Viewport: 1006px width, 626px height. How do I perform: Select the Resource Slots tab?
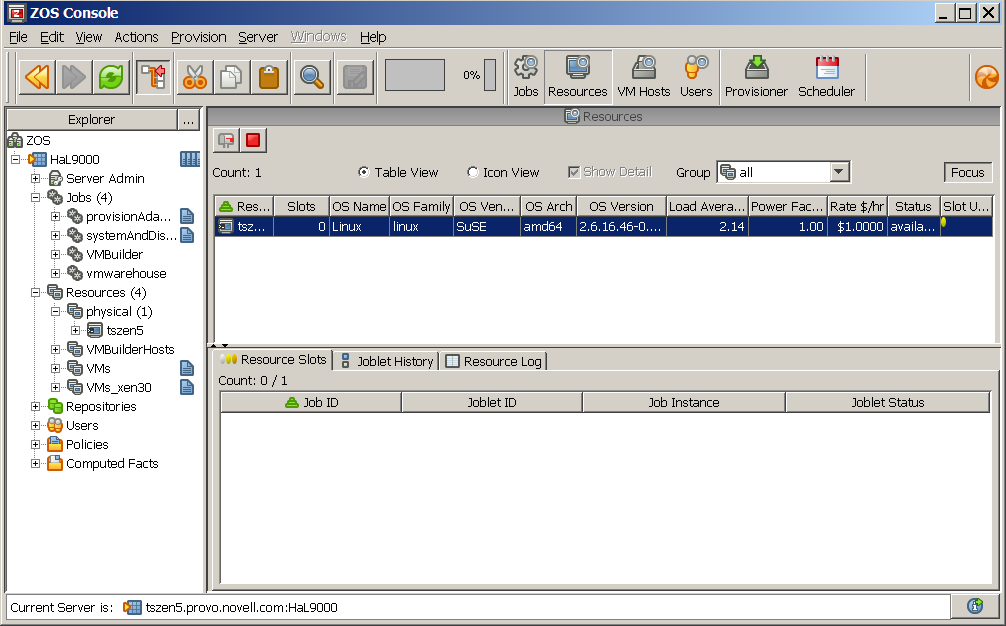point(273,360)
